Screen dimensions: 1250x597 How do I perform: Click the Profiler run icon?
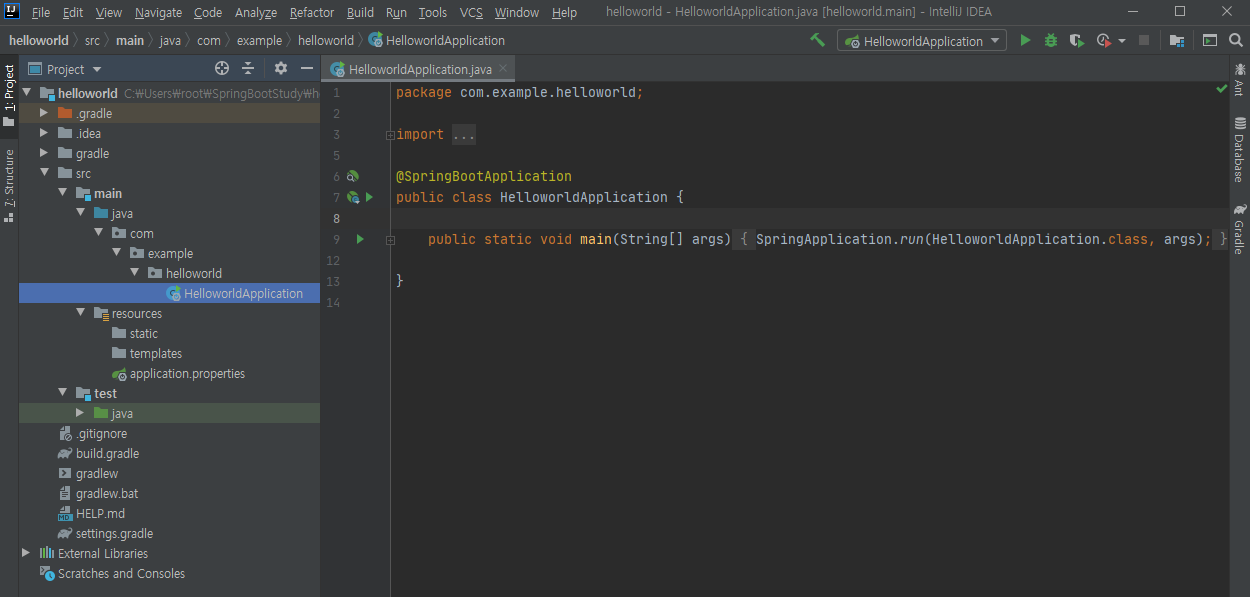pos(1103,40)
